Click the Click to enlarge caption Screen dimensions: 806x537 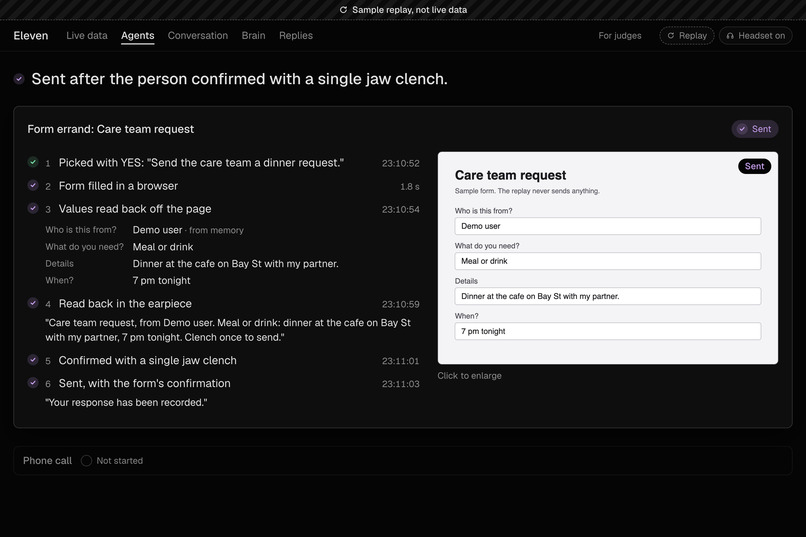(x=469, y=376)
